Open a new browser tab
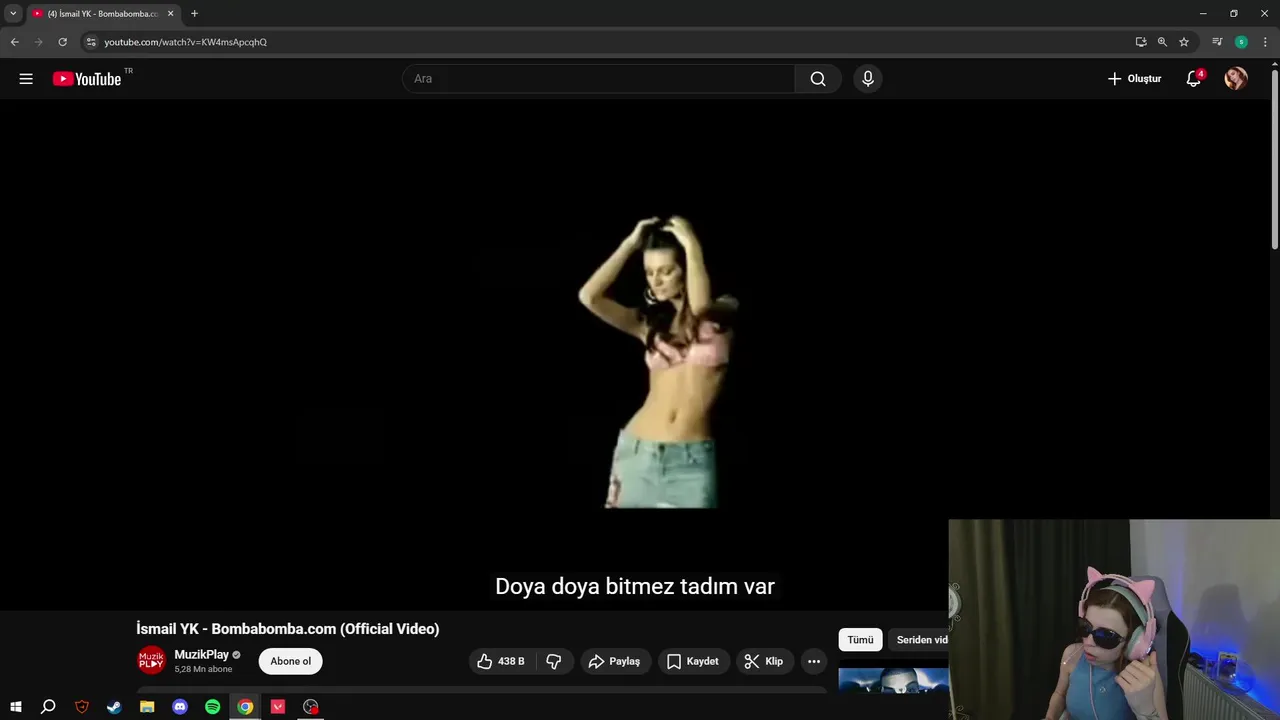The width and height of the screenshot is (1280, 720). coord(194,14)
